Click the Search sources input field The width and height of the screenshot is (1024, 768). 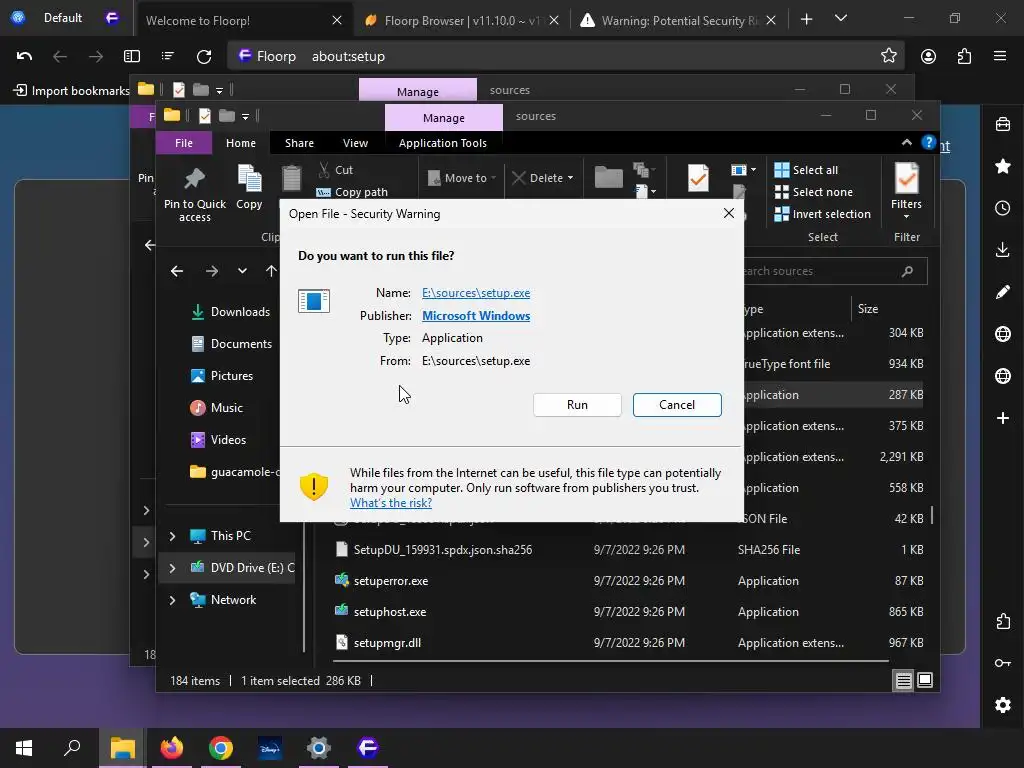(x=829, y=271)
